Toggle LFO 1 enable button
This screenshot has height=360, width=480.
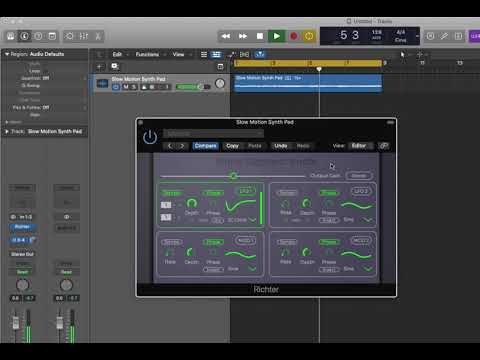(246, 191)
